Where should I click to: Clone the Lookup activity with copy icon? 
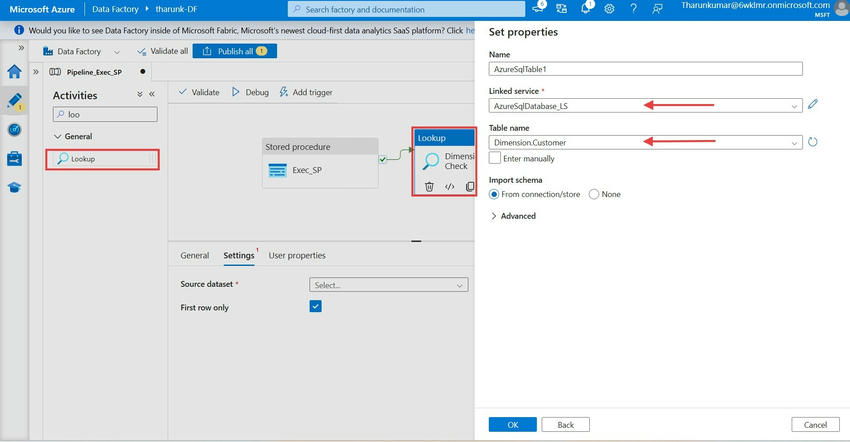pyautogui.click(x=469, y=187)
